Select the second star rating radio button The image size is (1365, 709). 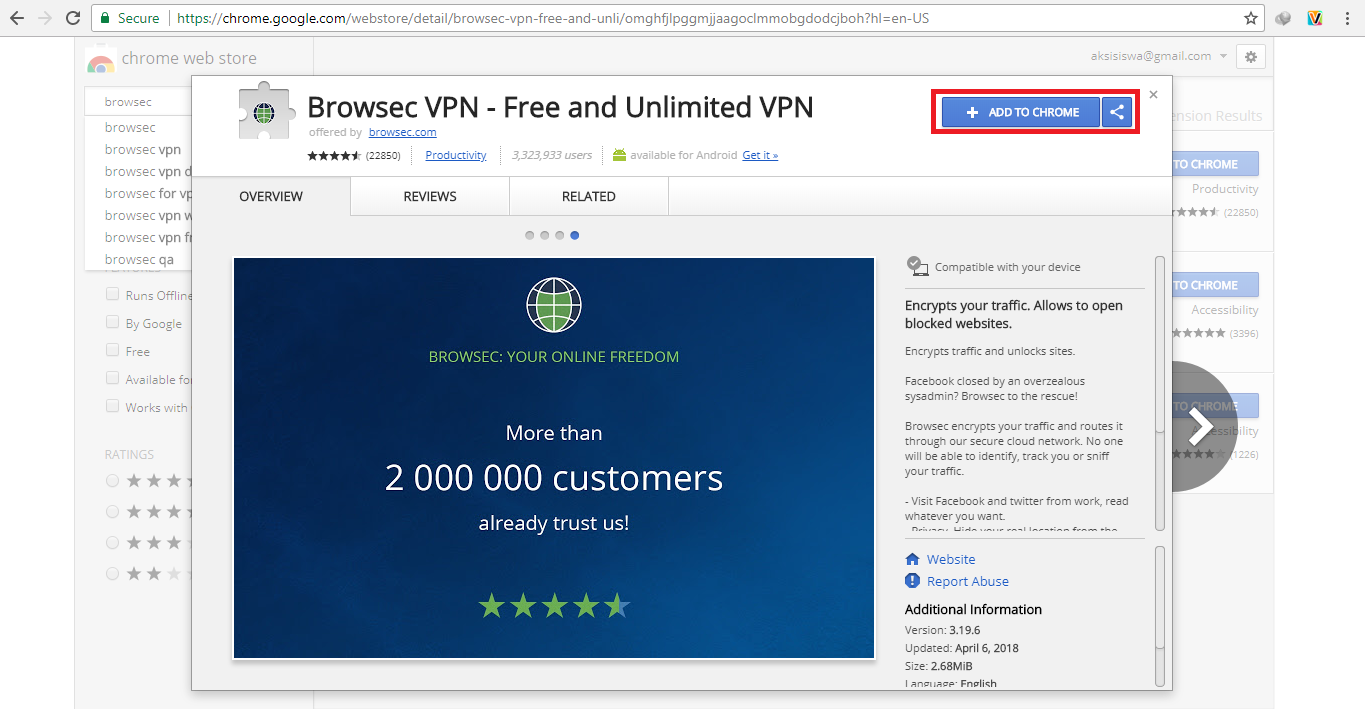(x=113, y=512)
